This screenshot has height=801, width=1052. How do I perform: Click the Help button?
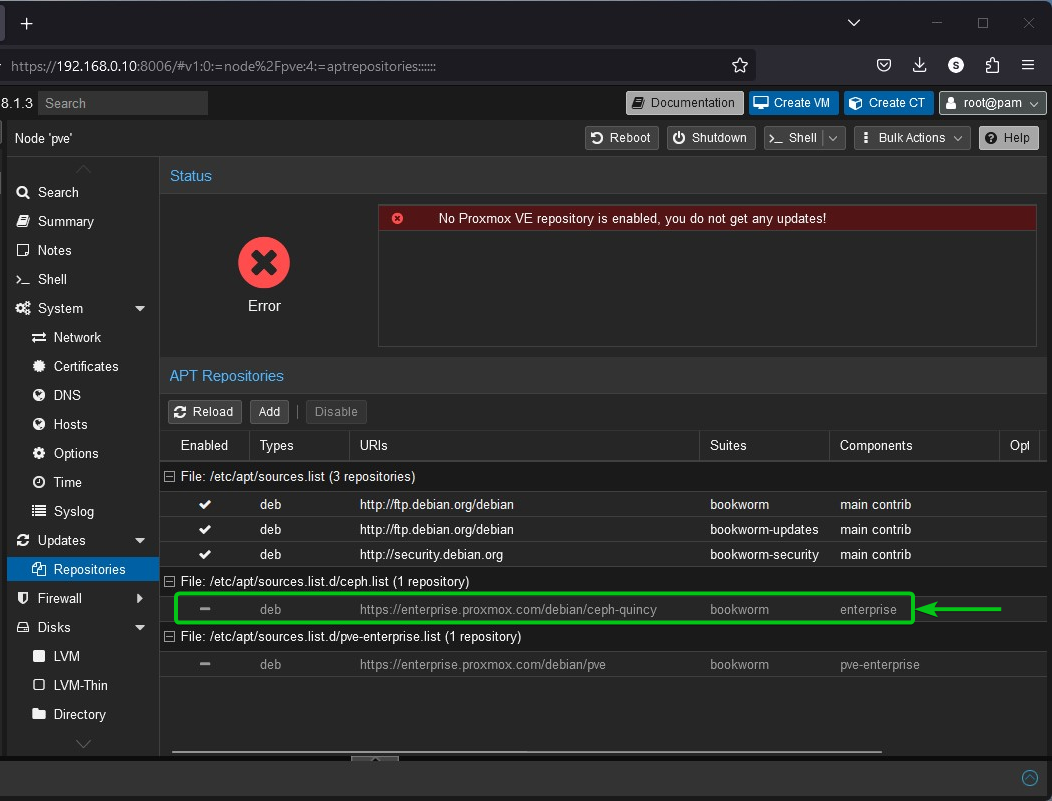pos(1008,138)
